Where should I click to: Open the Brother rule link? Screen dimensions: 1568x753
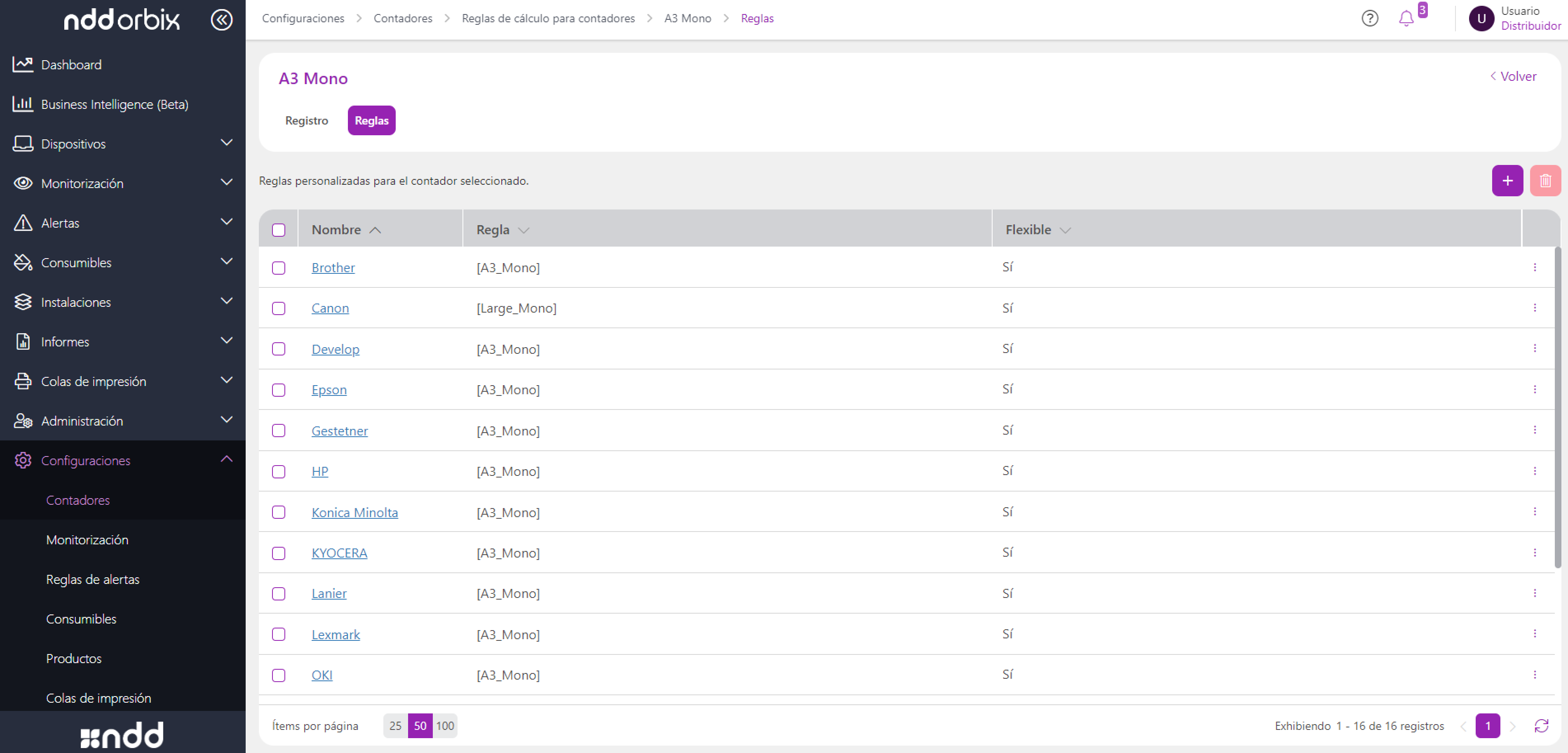tap(333, 267)
